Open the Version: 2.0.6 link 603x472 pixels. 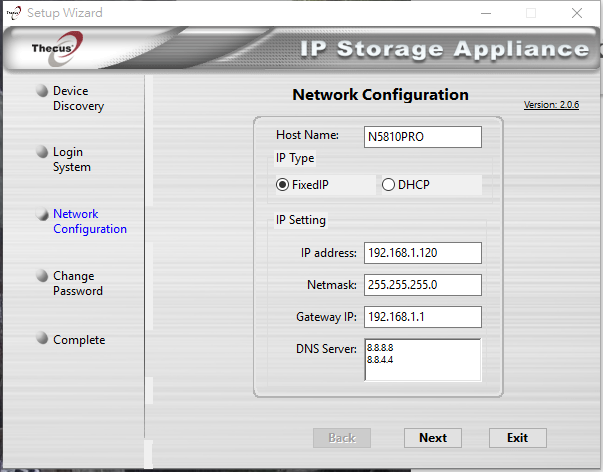[x=551, y=105]
